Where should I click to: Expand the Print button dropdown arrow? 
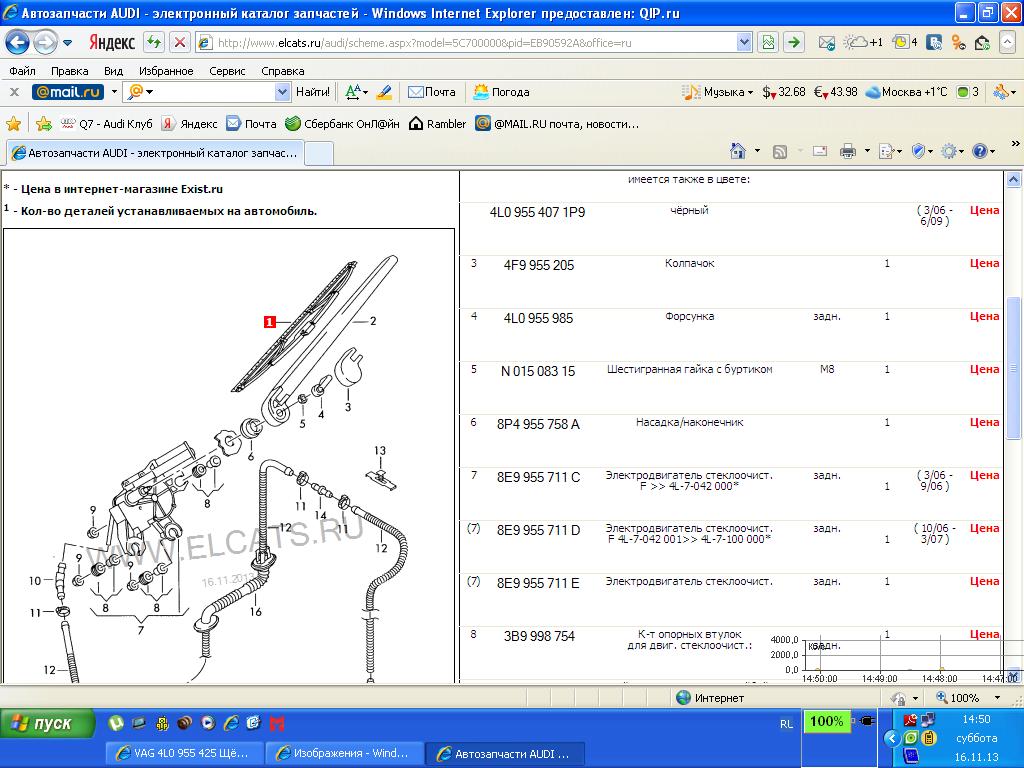click(867, 152)
